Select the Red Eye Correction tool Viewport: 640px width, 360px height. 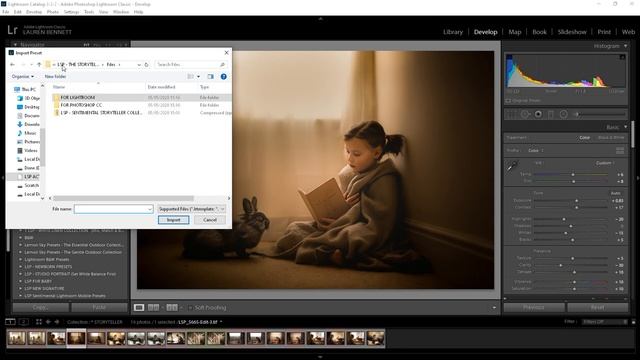click(x=538, y=115)
